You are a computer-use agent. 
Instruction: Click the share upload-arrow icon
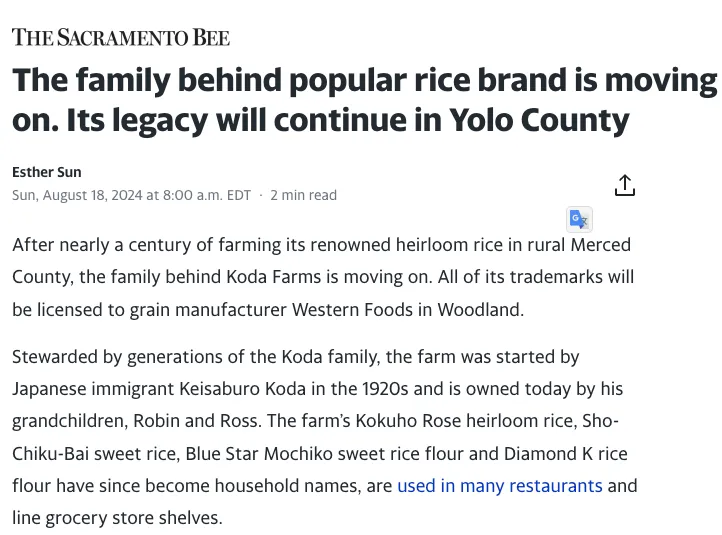[x=624, y=186]
